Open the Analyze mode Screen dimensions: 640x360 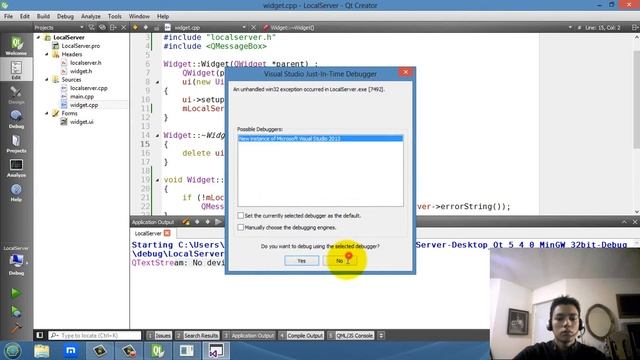(16, 168)
